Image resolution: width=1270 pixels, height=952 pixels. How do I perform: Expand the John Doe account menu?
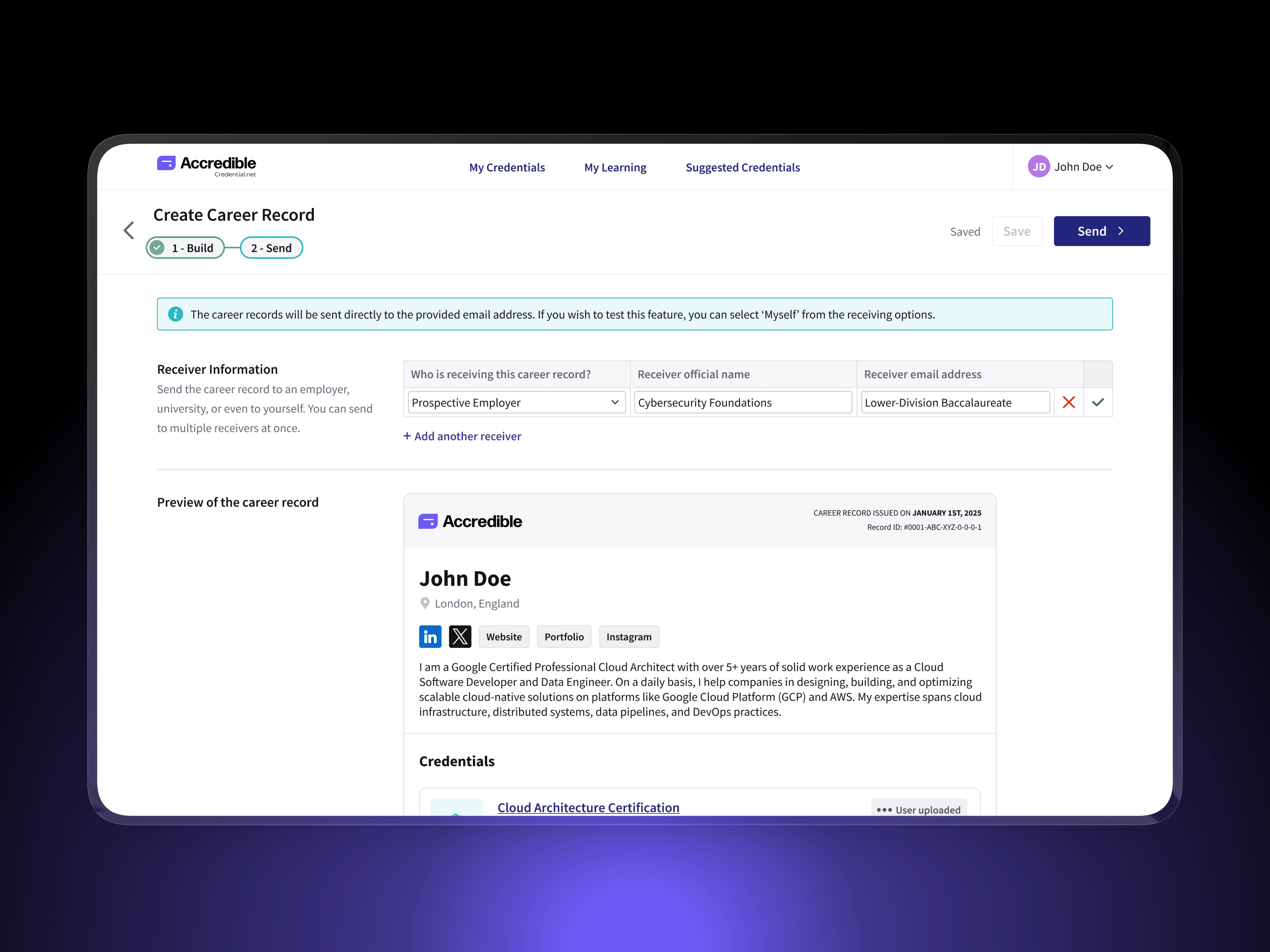coord(1083,166)
